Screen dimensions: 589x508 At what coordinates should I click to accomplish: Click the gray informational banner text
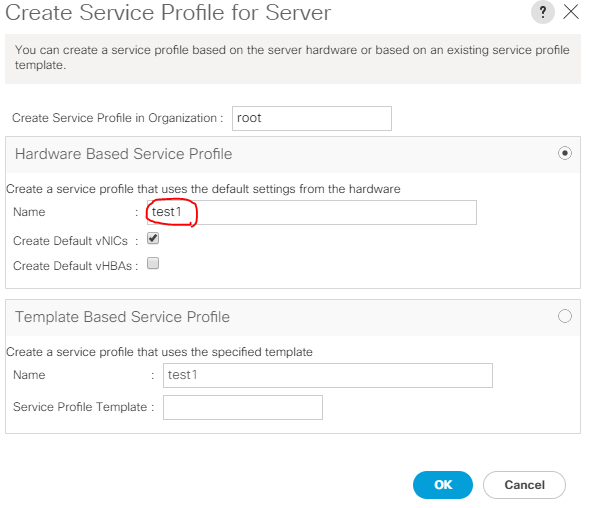pos(292,57)
